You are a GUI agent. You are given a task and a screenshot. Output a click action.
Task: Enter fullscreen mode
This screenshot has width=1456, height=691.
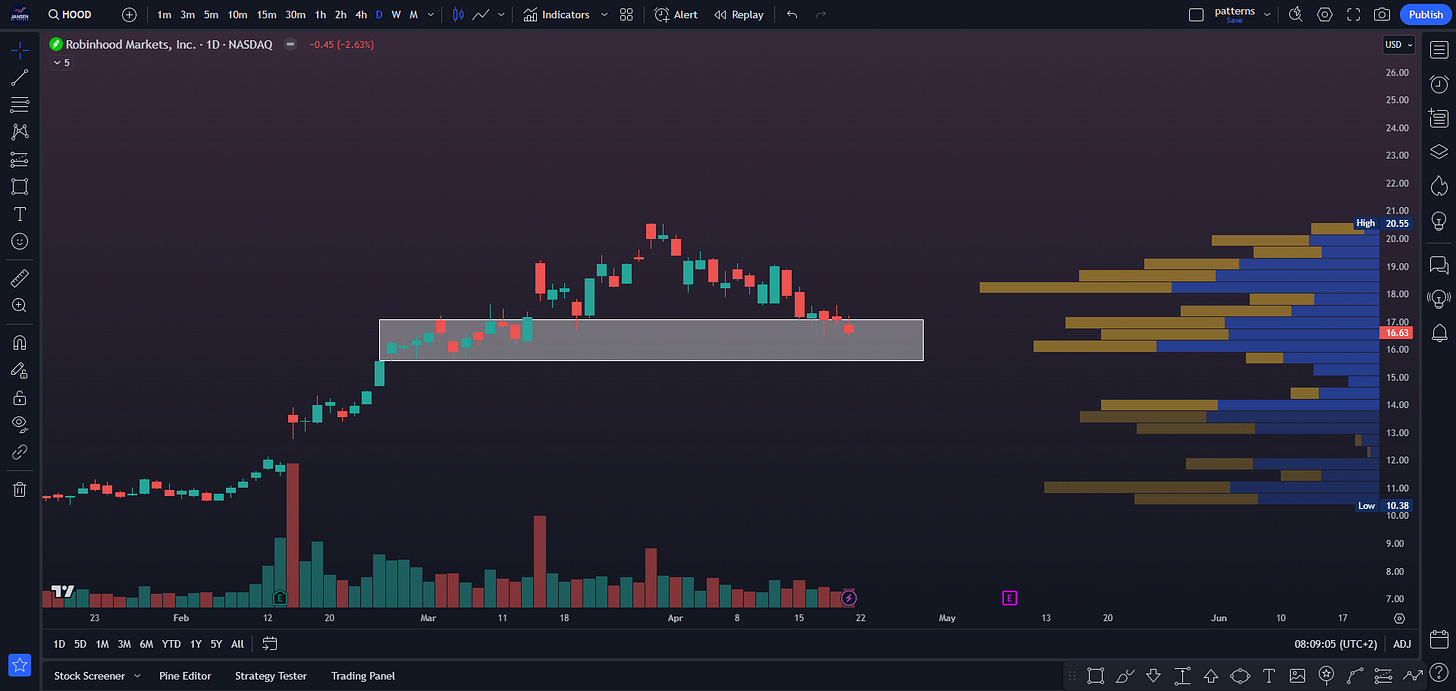pos(1353,15)
